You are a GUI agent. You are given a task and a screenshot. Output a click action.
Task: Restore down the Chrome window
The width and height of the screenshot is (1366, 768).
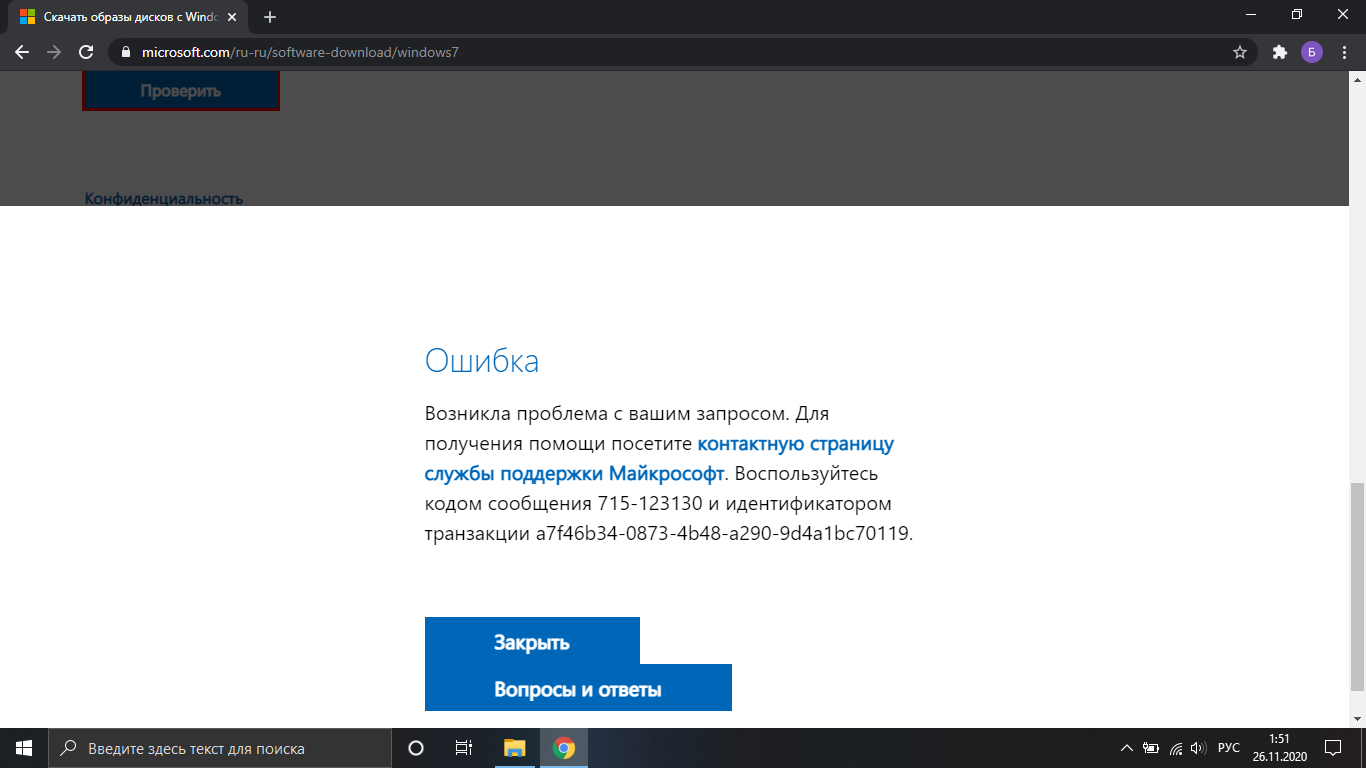pos(1297,14)
